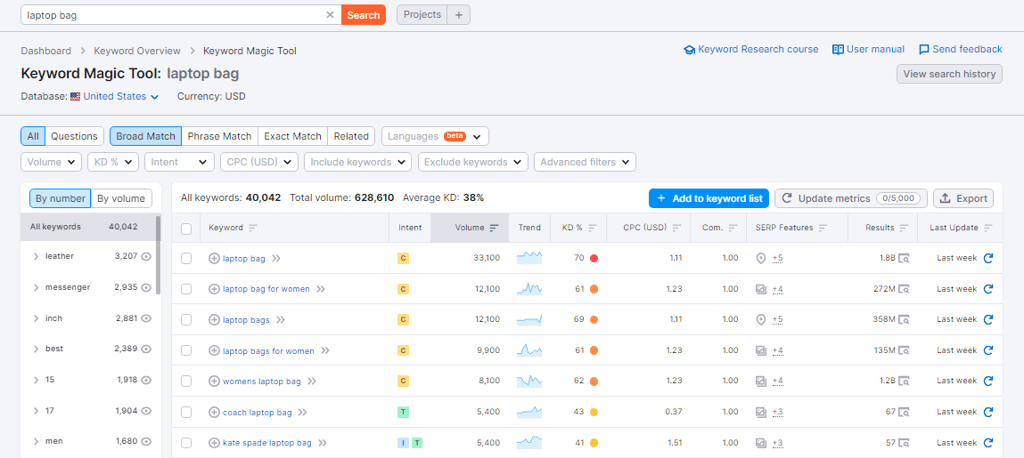Viewport: 1024px width, 458px height.
Task: Refresh metrics for laptop bags row
Action: [x=988, y=319]
